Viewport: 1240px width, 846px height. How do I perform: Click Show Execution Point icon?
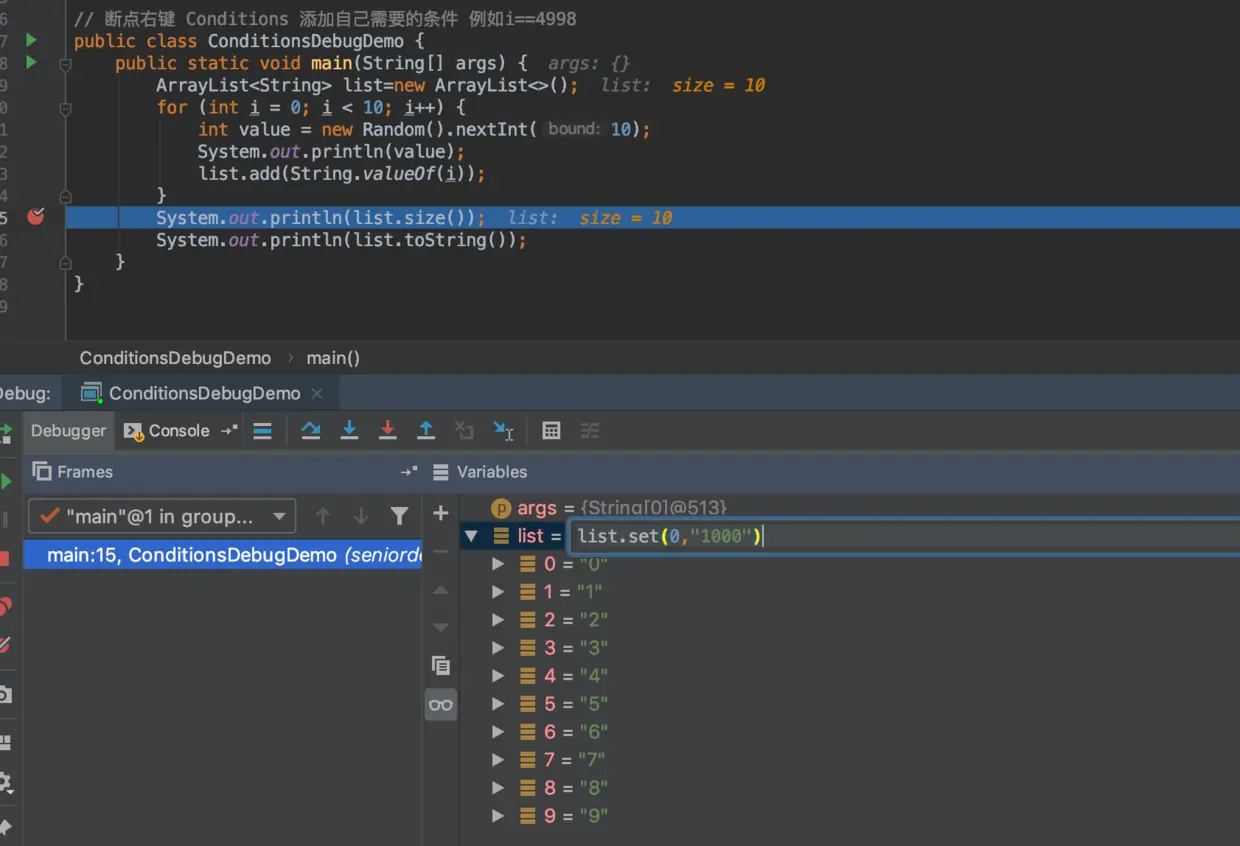[x=262, y=431]
